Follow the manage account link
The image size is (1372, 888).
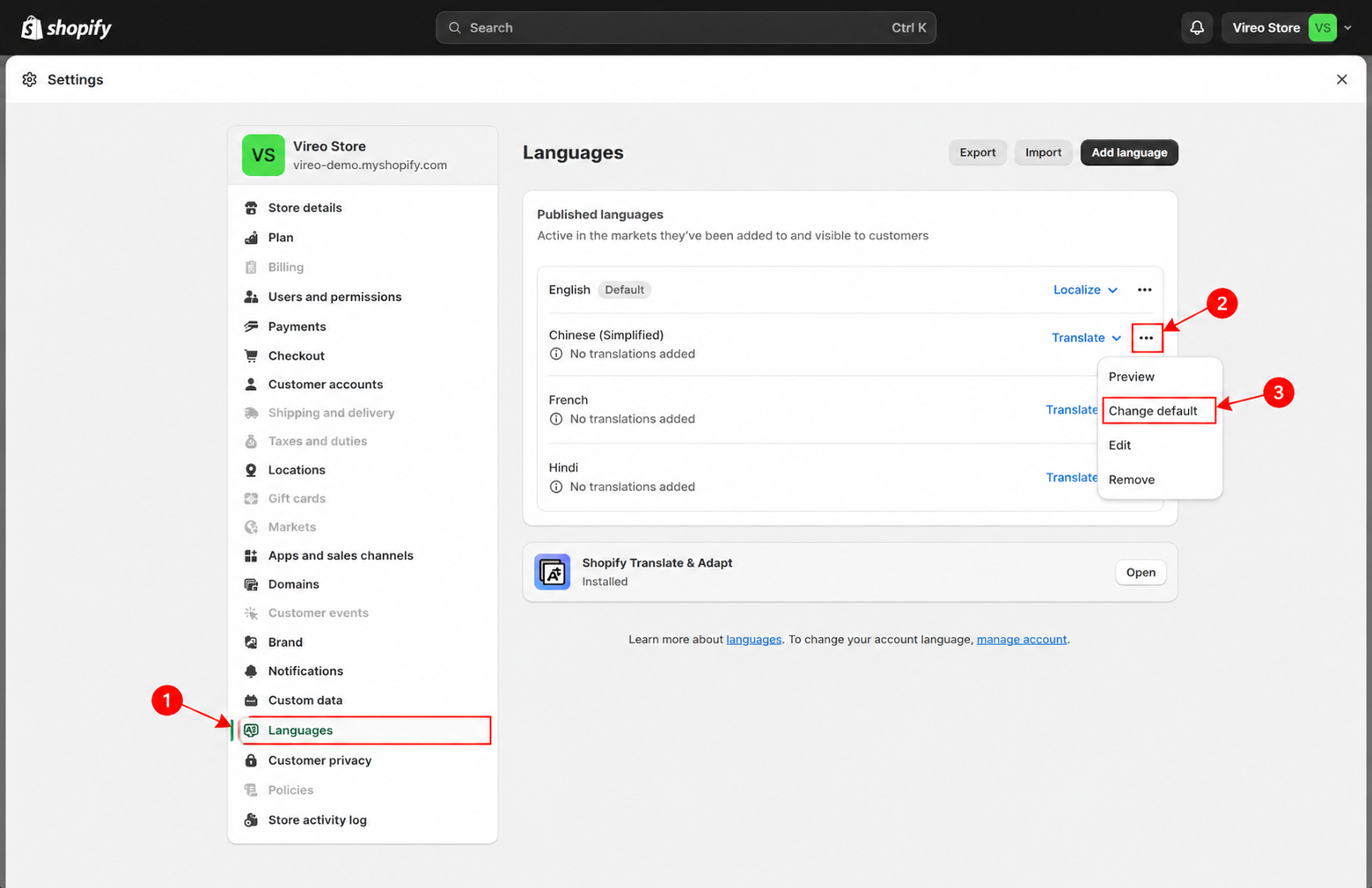point(1021,640)
